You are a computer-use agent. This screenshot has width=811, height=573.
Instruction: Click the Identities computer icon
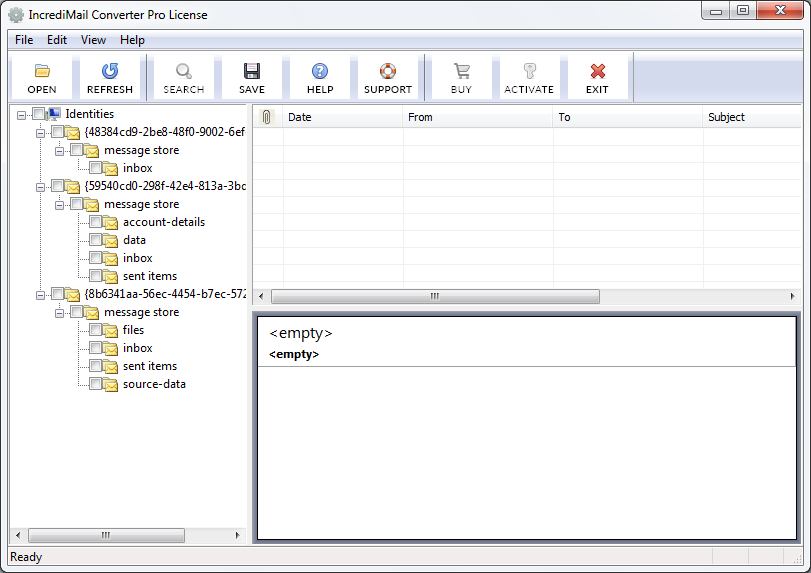point(54,114)
